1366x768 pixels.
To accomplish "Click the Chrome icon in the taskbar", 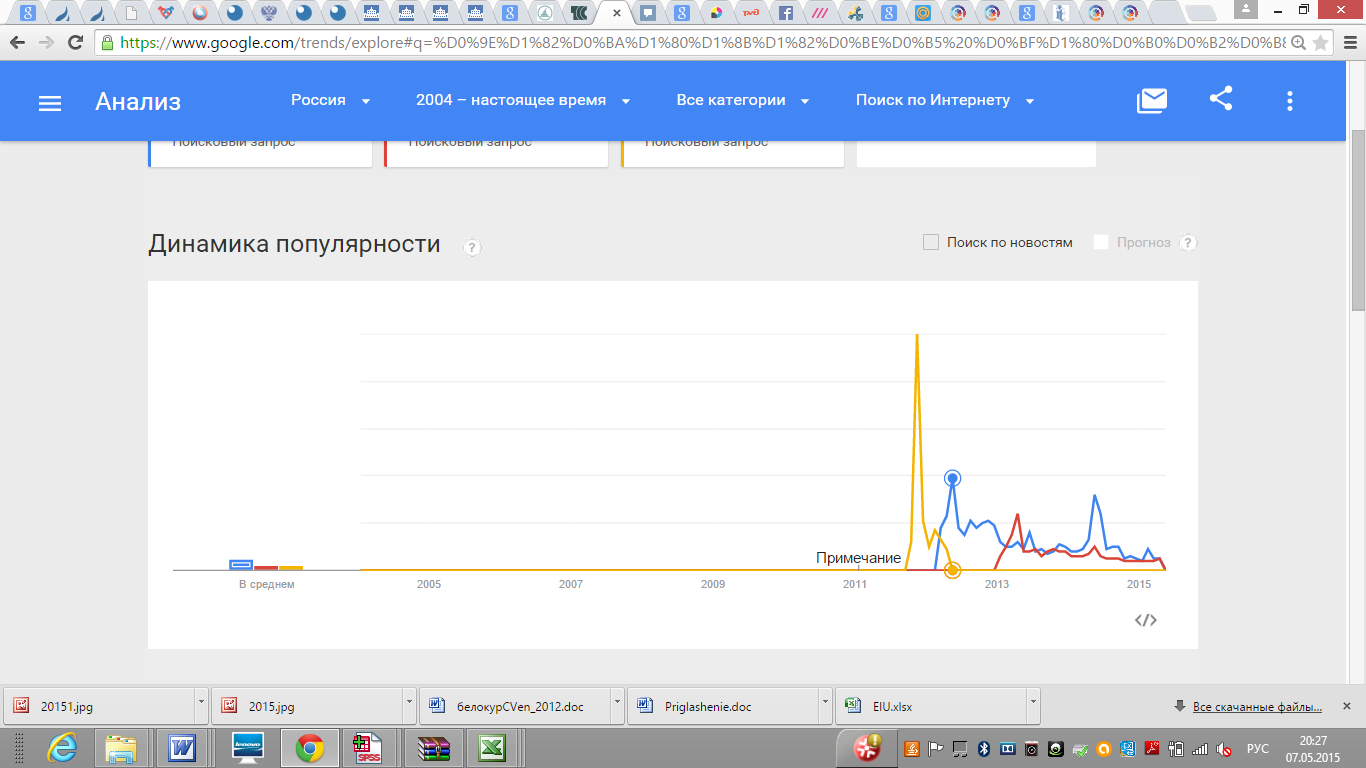I will tap(309, 747).
